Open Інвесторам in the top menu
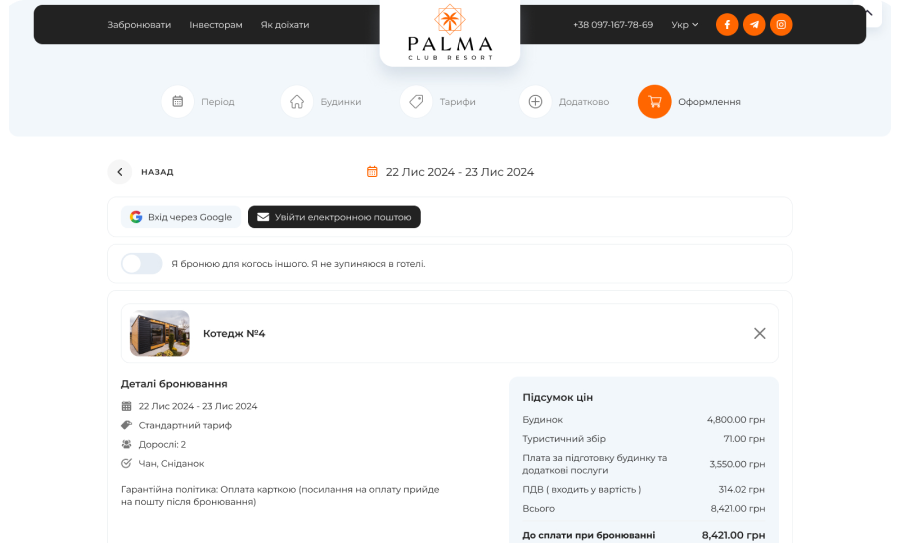The height and width of the screenshot is (543, 900). pos(216,25)
